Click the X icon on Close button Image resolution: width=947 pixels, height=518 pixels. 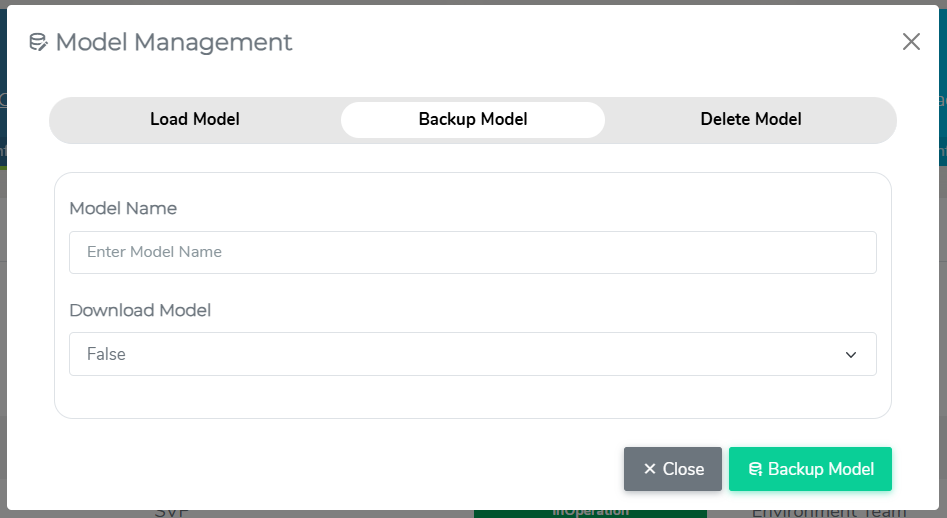click(650, 469)
